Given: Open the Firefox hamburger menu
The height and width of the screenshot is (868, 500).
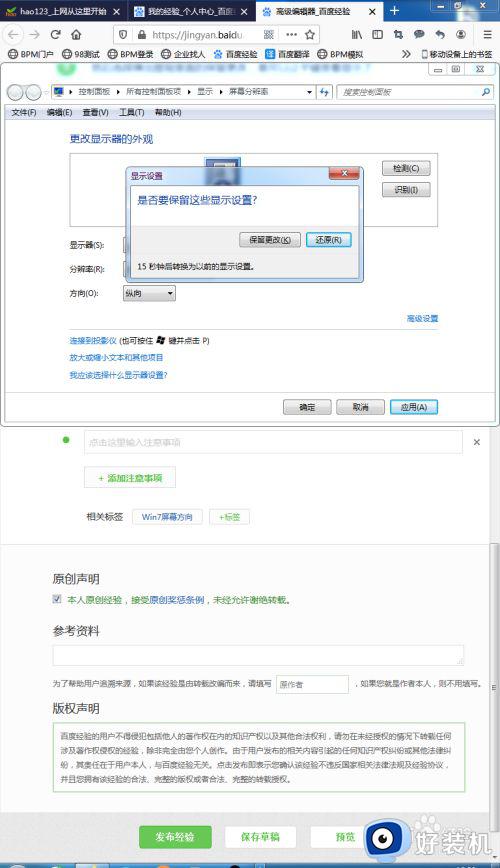Looking at the screenshot, I should [x=487, y=34].
